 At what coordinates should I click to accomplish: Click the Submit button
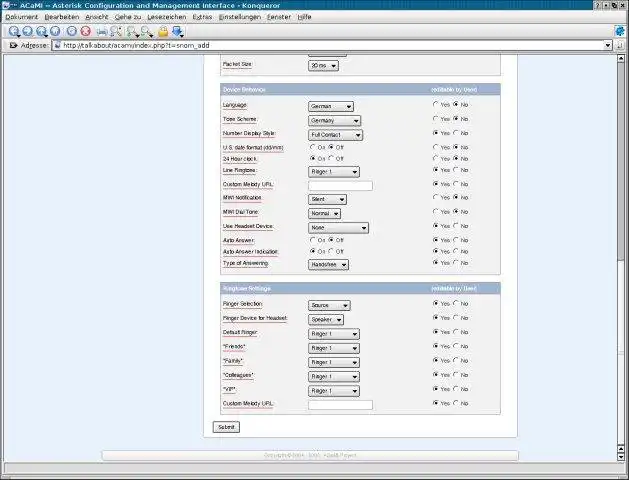(x=226, y=427)
